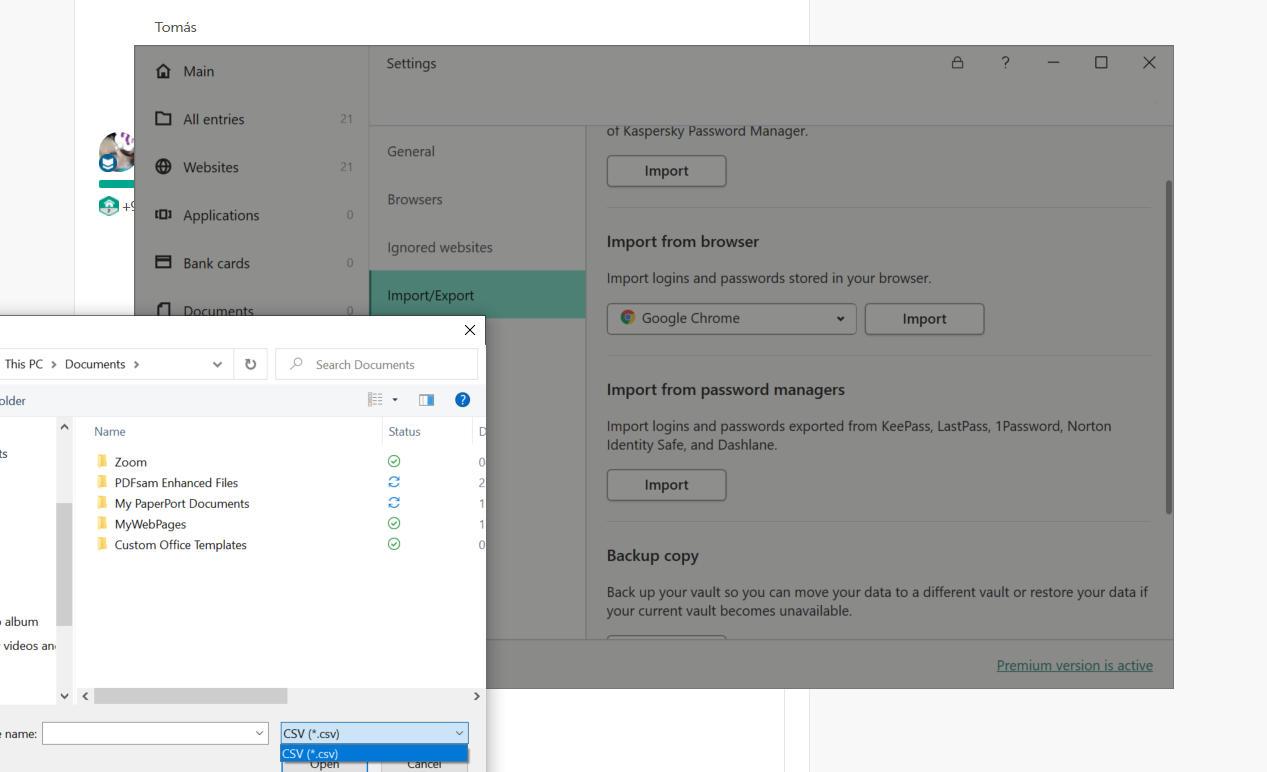
Task: Click navigation pane scroll up arrow
Action: point(65,427)
